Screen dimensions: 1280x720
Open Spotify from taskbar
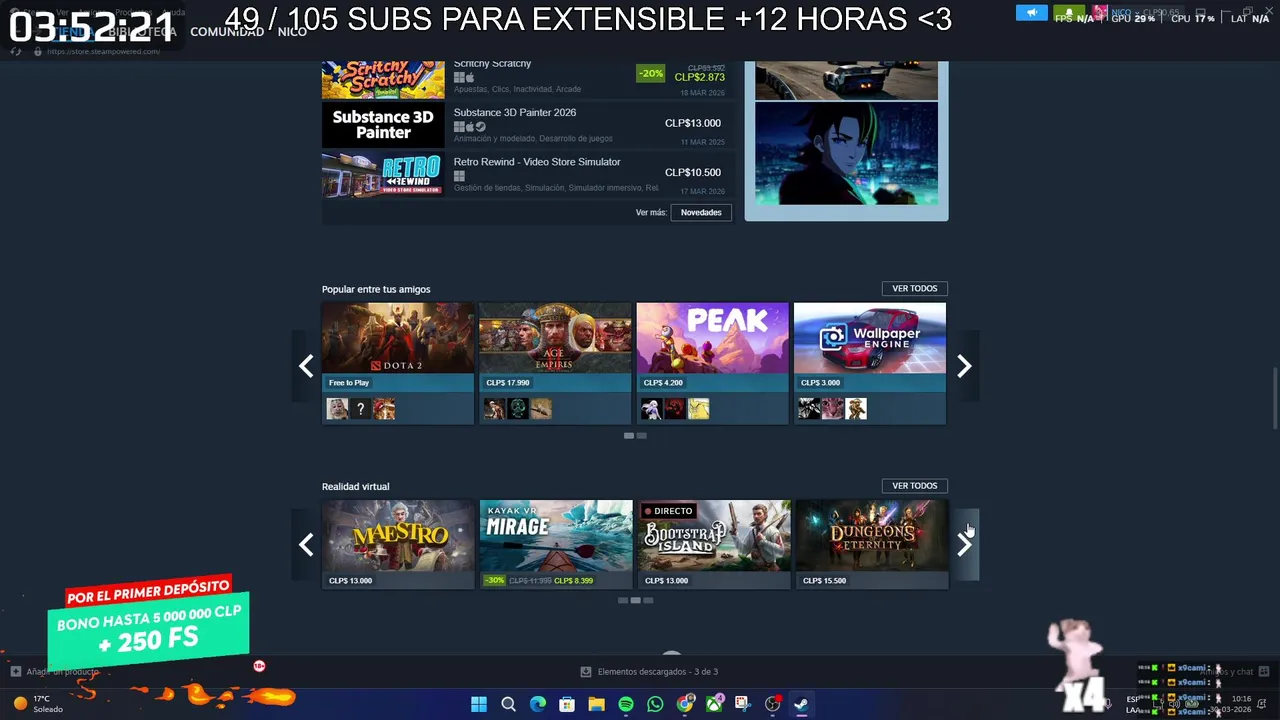pyautogui.click(x=626, y=704)
